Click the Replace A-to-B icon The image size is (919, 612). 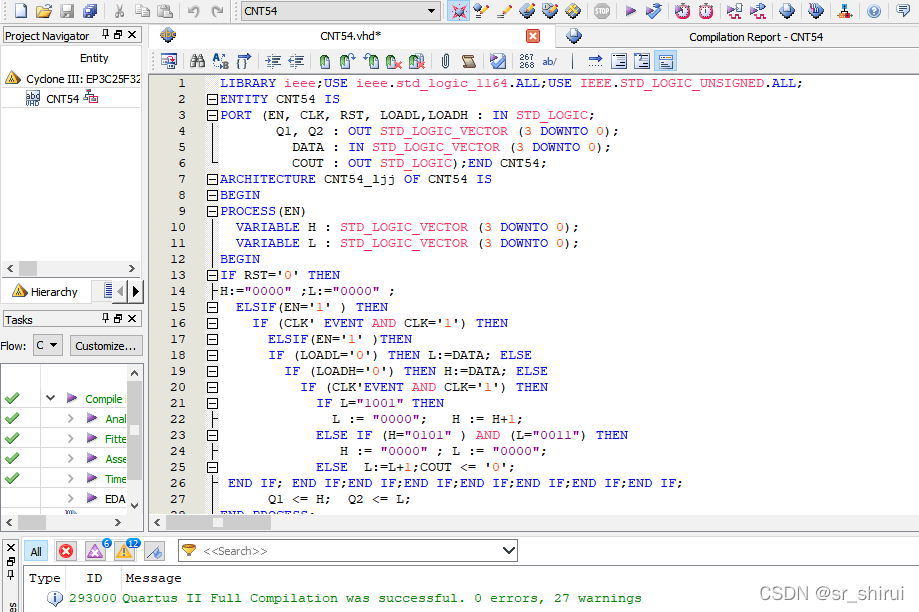[x=220, y=61]
